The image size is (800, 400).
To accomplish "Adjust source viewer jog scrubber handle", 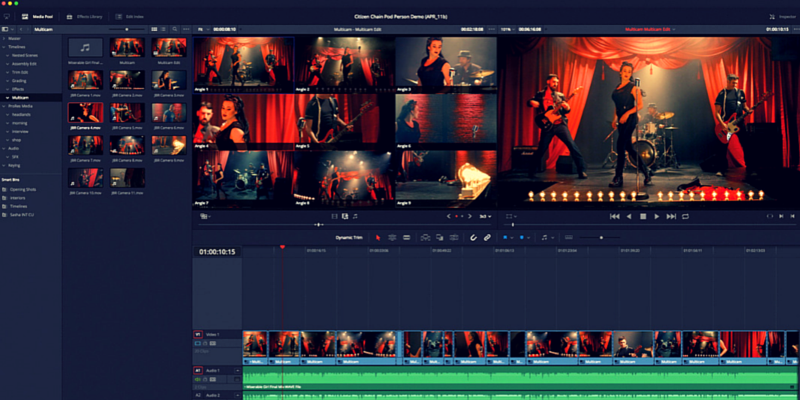I will click(318, 224).
